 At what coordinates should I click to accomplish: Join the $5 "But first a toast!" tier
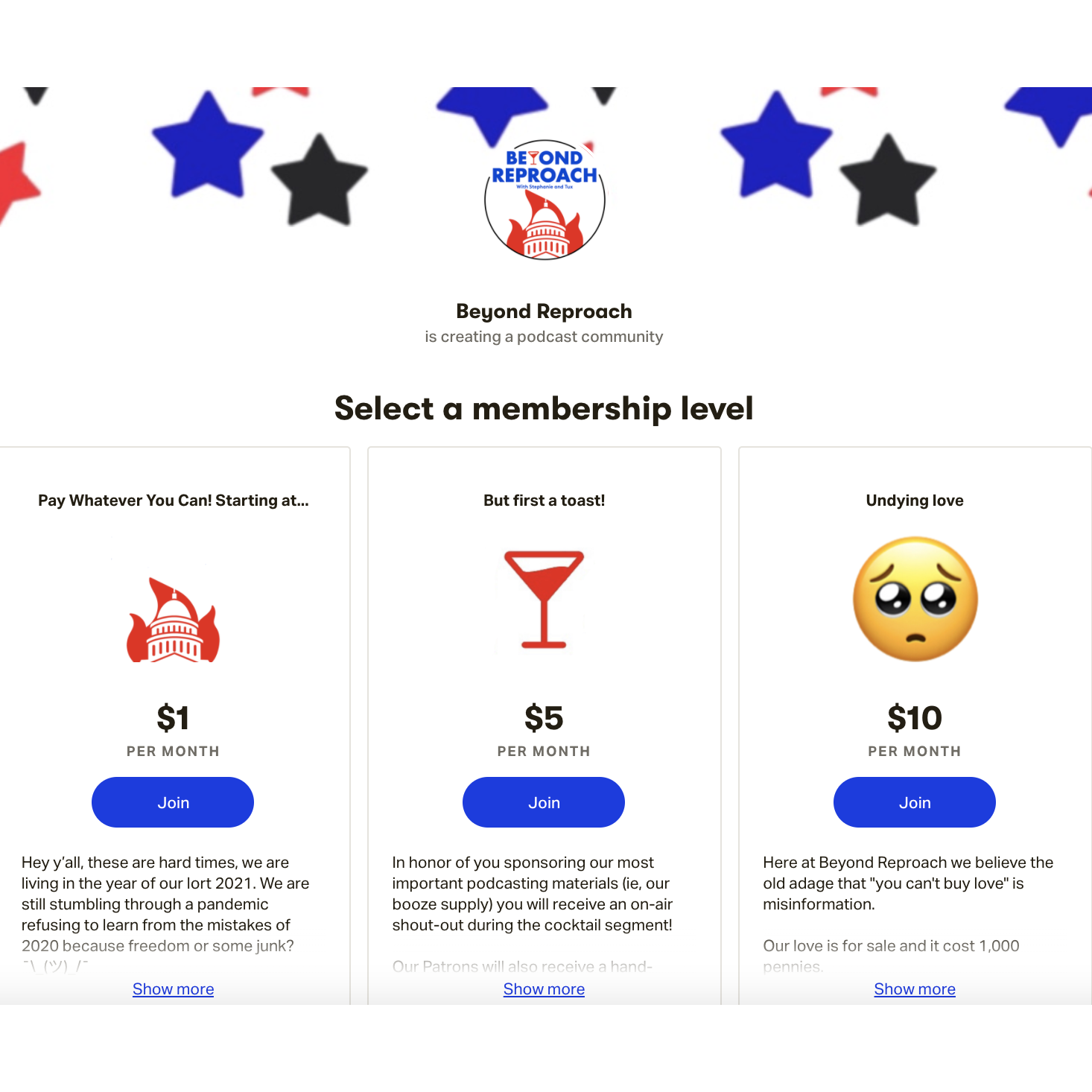[544, 802]
